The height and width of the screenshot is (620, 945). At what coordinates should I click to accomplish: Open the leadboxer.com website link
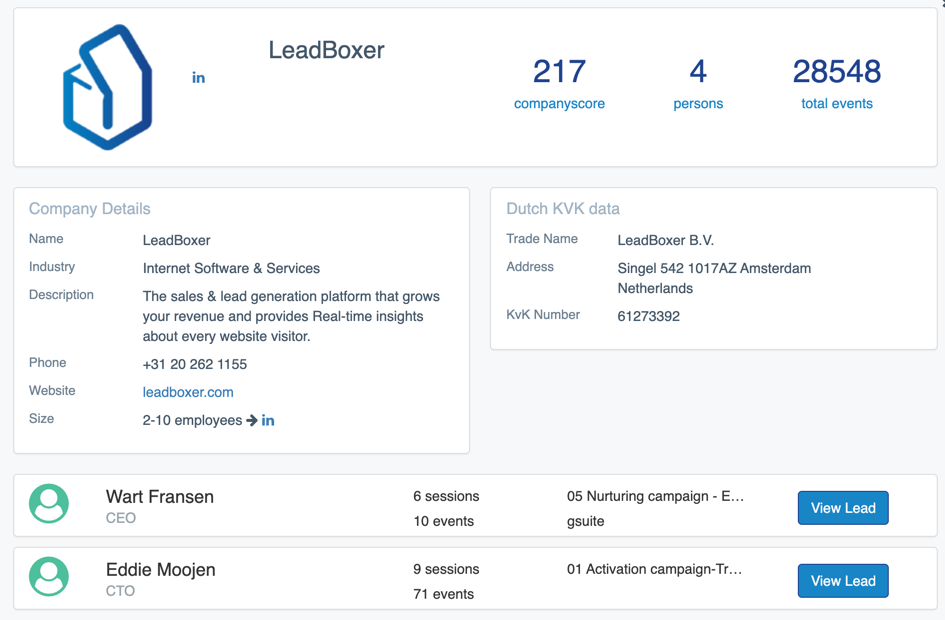pos(188,392)
